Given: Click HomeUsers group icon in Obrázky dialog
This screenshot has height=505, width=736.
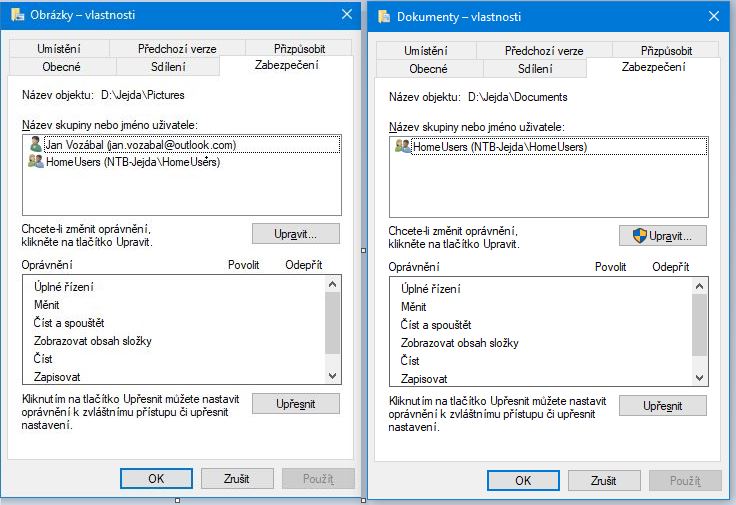Looking at the screenshot, I should [35, 162].
